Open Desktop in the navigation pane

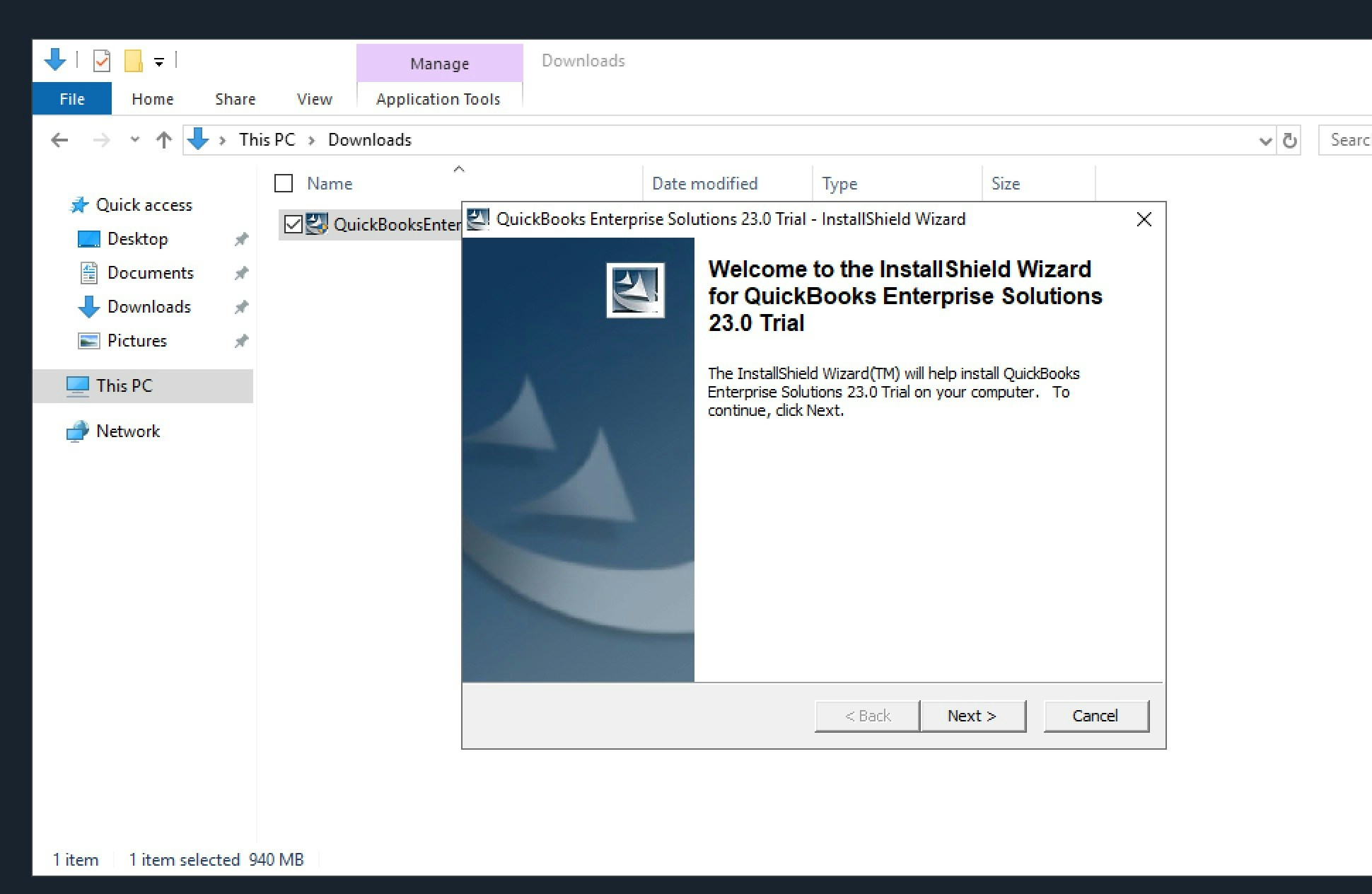pyautogui.click(x=137, y=239)
